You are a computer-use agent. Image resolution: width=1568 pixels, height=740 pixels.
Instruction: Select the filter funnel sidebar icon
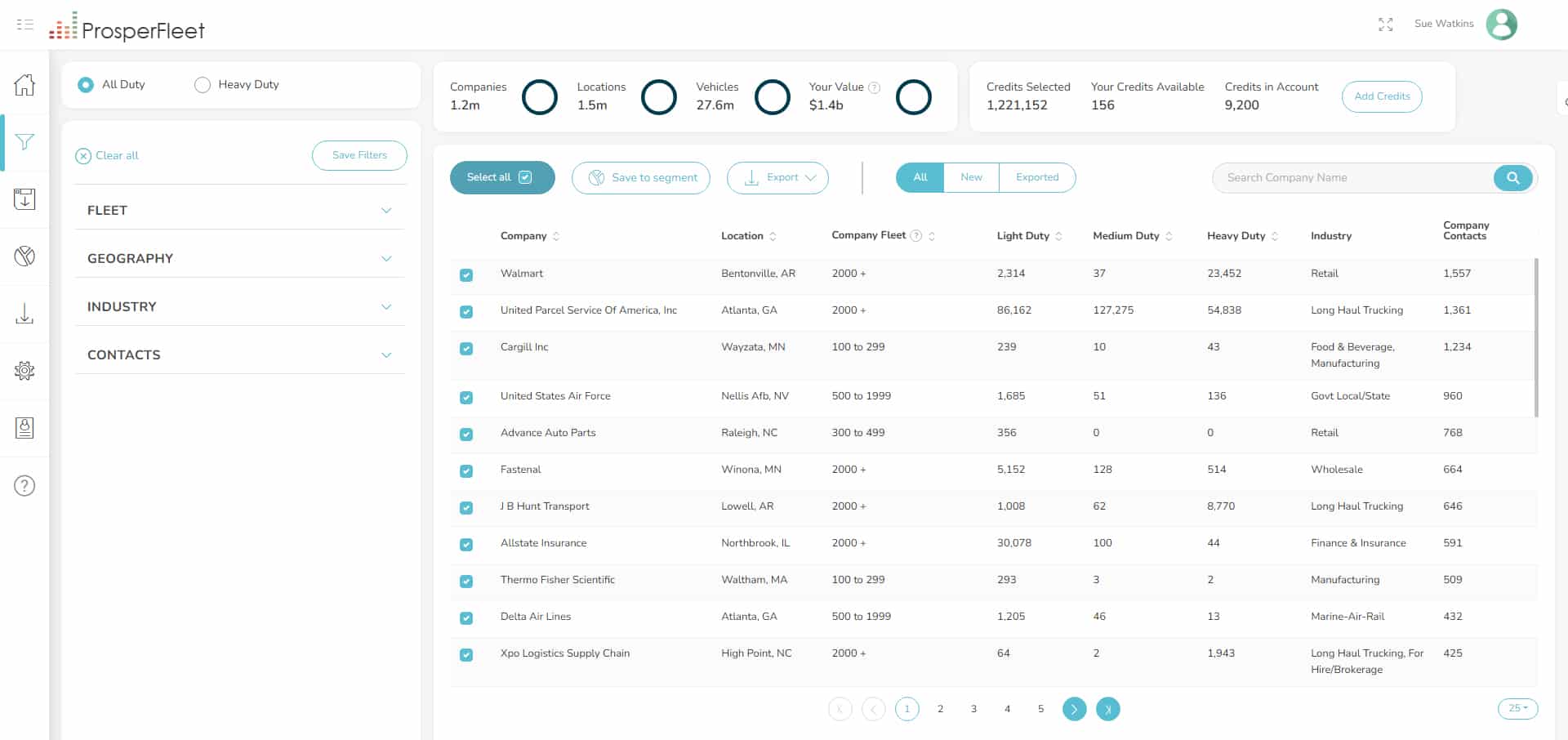click(24, 142)
